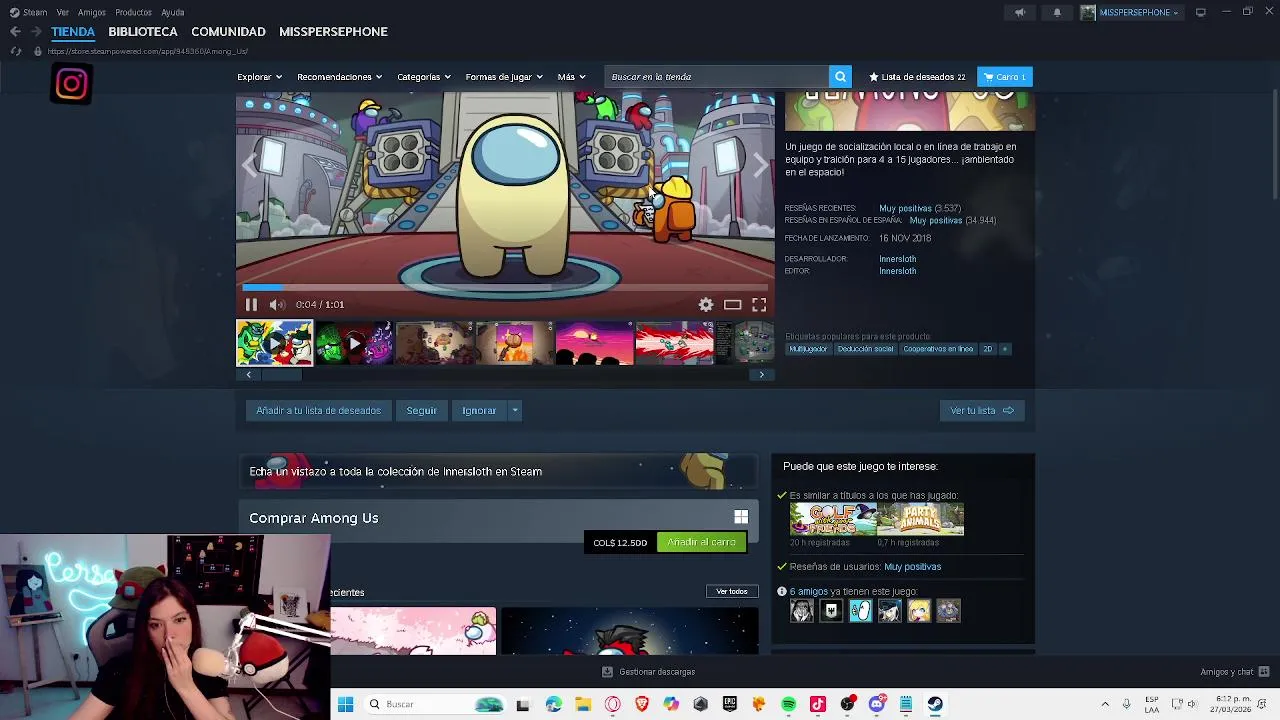Open the Ver menu

[x=63, y=12]
